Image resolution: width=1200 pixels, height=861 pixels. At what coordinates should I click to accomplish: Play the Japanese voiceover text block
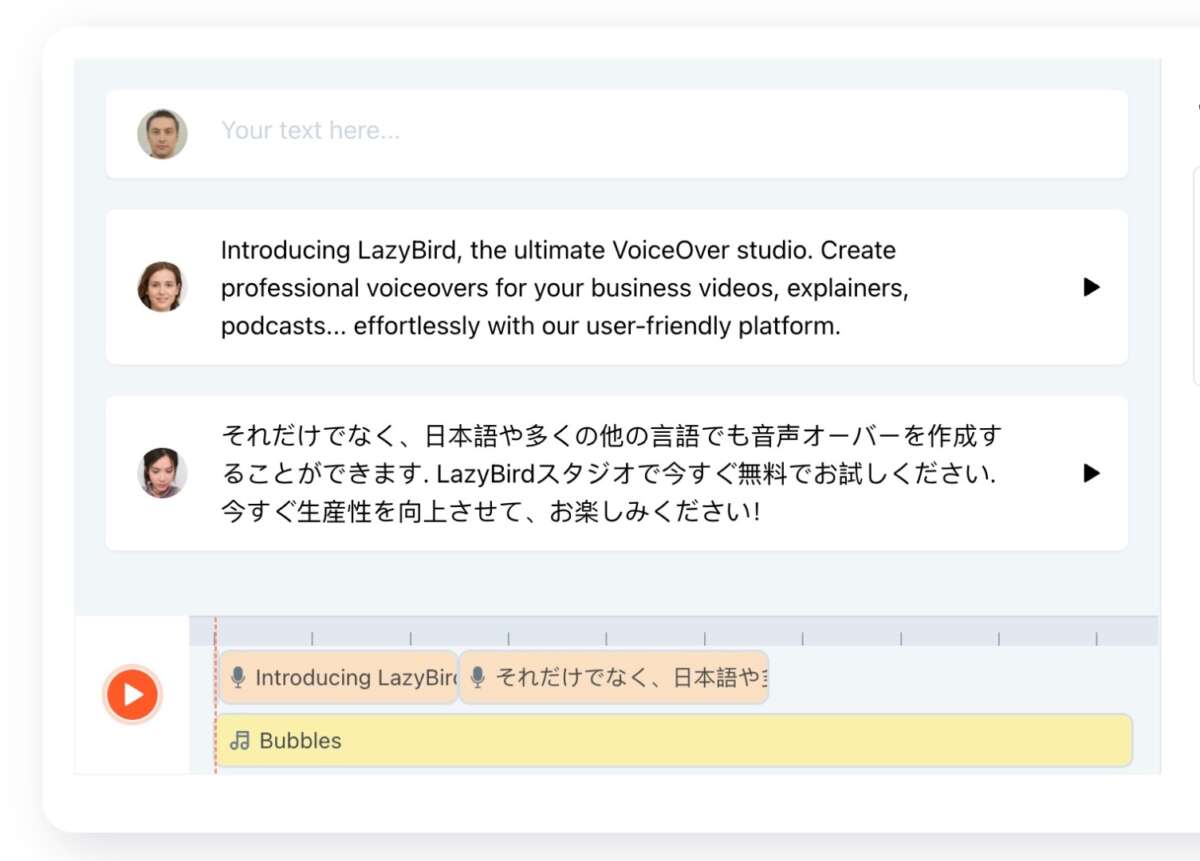(1091, 473)
